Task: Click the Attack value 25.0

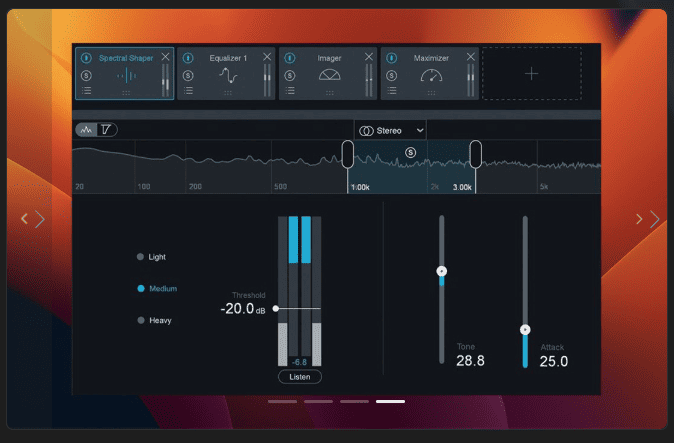Action: click(554, 361)
